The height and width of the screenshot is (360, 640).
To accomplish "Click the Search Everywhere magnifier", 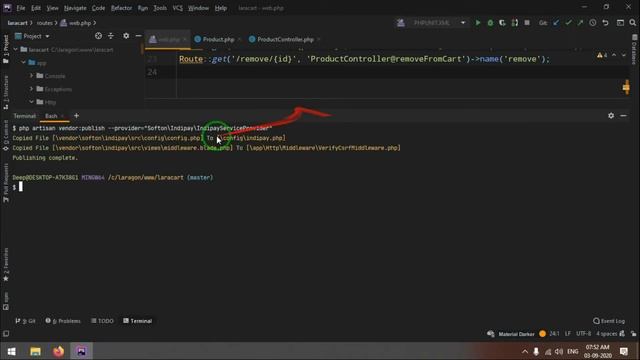I will pyautogui.click(x=632, y=23).
